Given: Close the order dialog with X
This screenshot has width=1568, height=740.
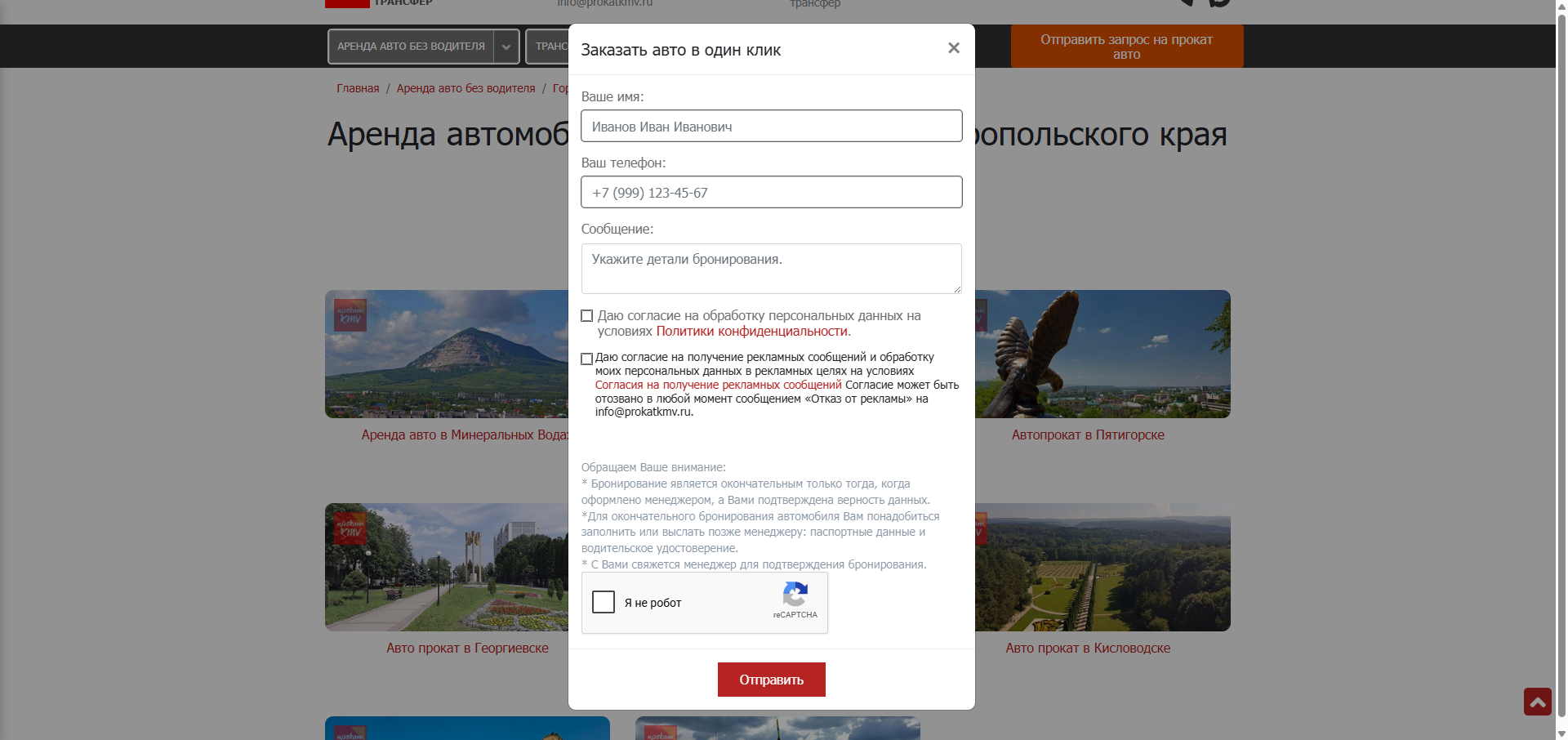Looking at the screenshot, I should pyautogui.click(x=953, y=48).
